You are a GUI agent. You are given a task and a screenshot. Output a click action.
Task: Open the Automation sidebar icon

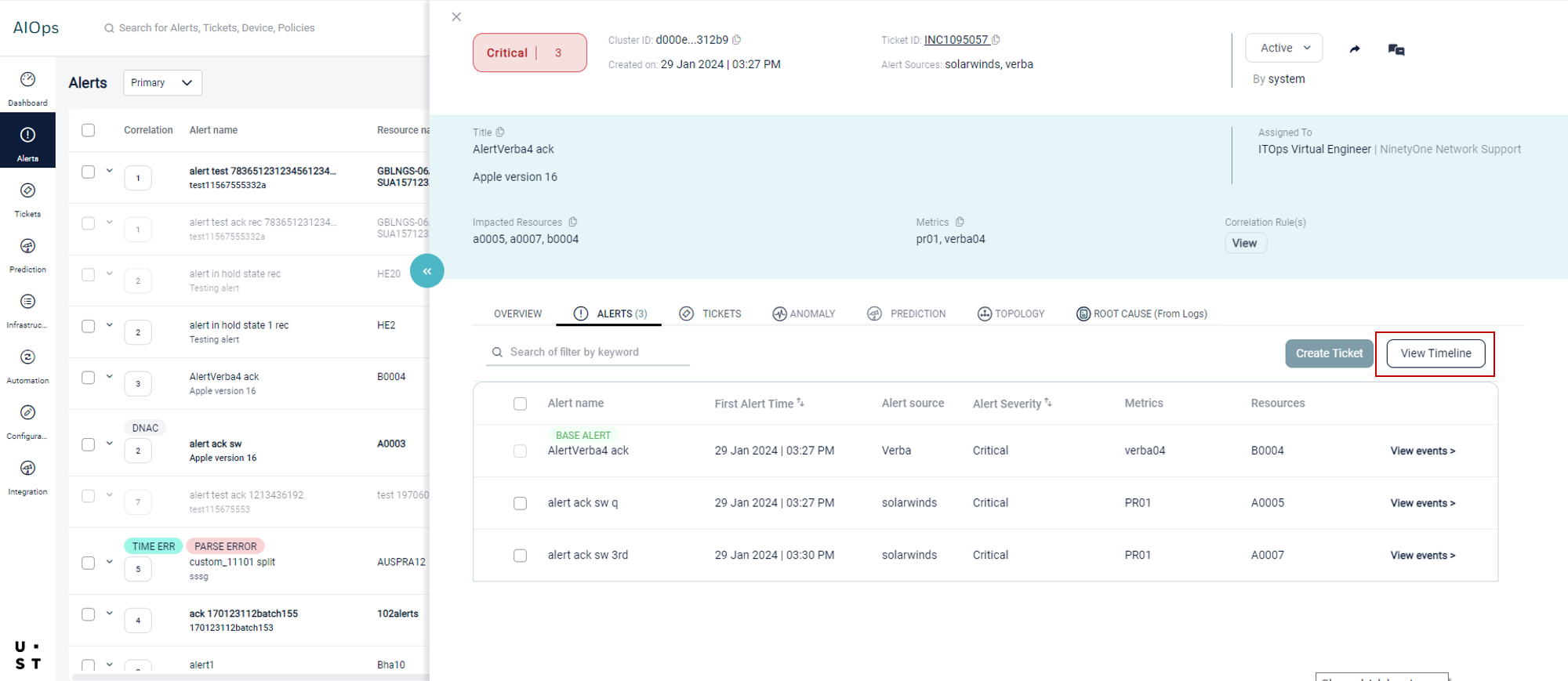coord(27,358)
